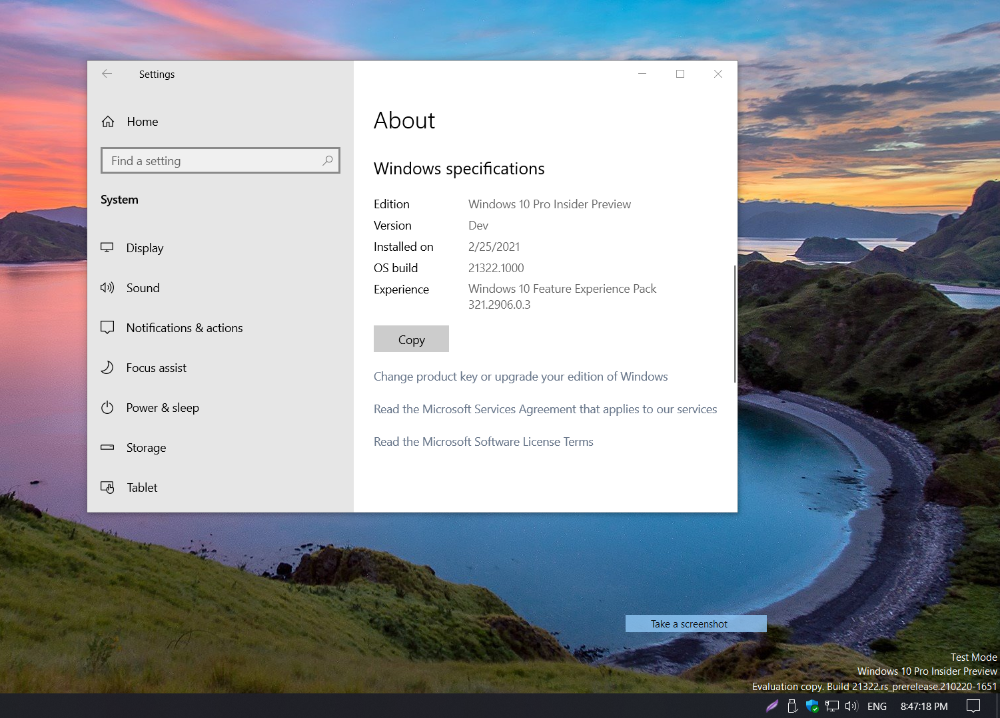Go back with the Settings back arrow
This screenshot has width=1000, height=718.
click(x=107, y=74)
